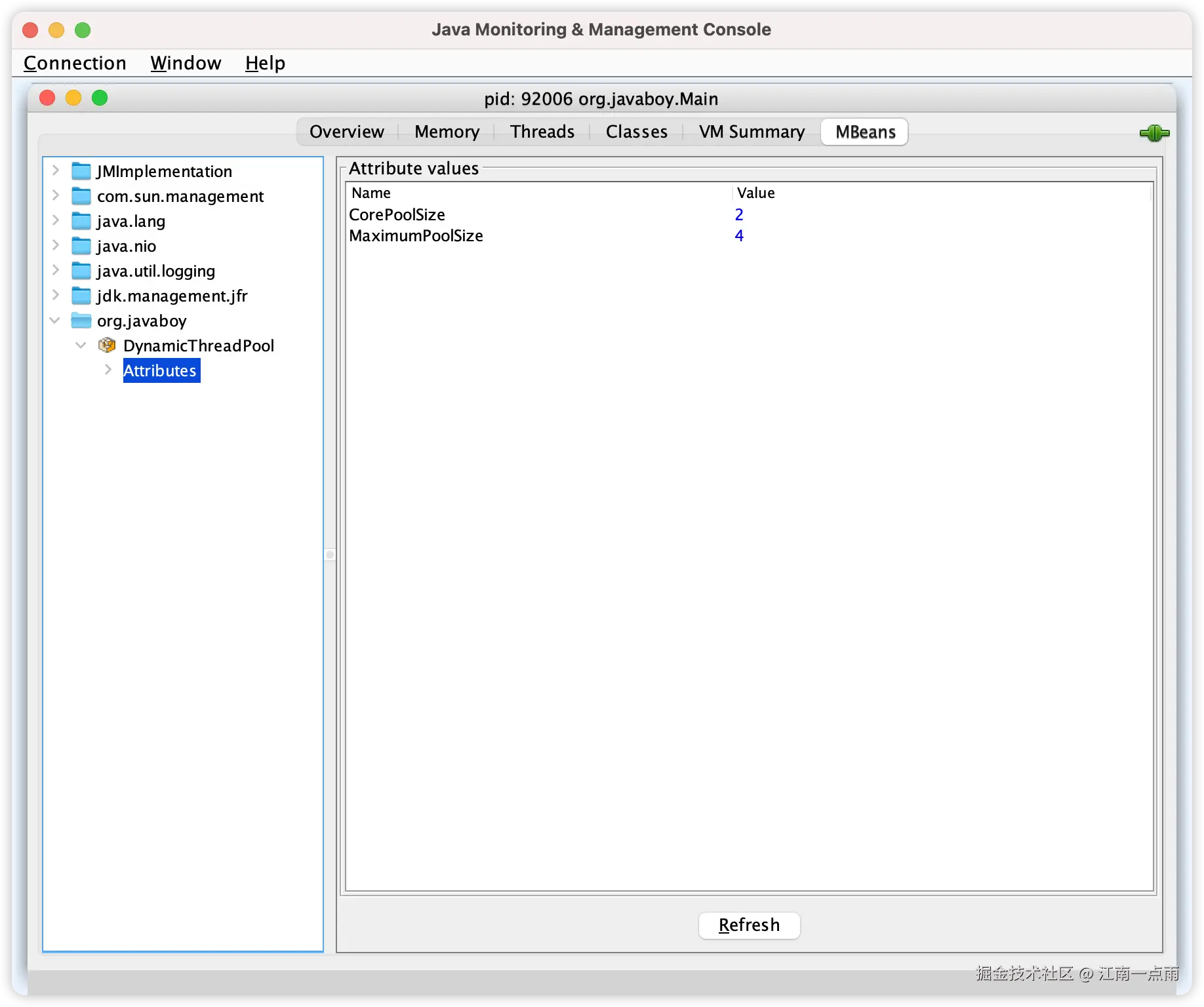Click the MaximumPoolSize value 4
The image size is (1204, 1007).
coord(739,235)
